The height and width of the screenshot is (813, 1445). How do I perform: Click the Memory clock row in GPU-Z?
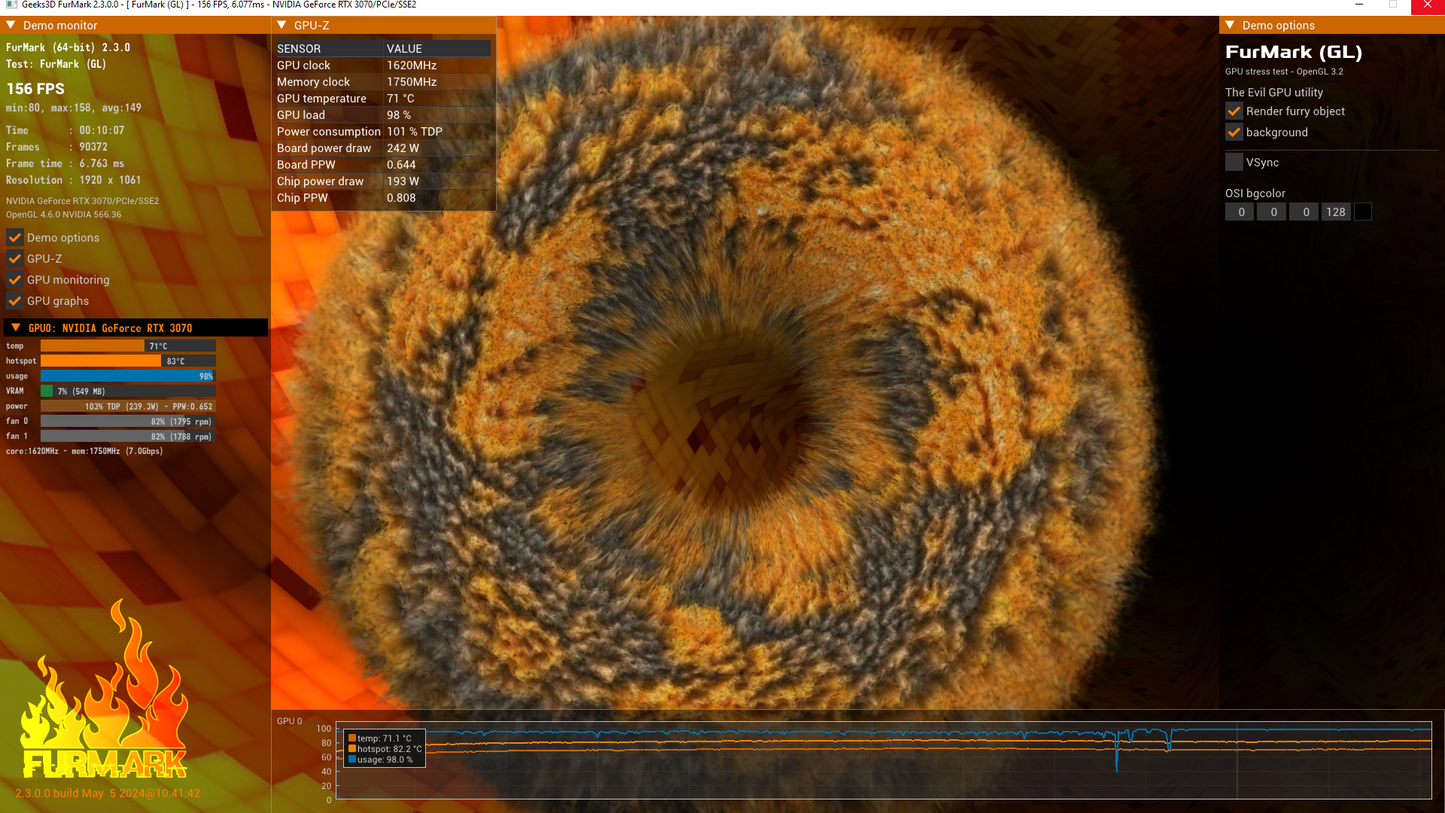(384, 82)
